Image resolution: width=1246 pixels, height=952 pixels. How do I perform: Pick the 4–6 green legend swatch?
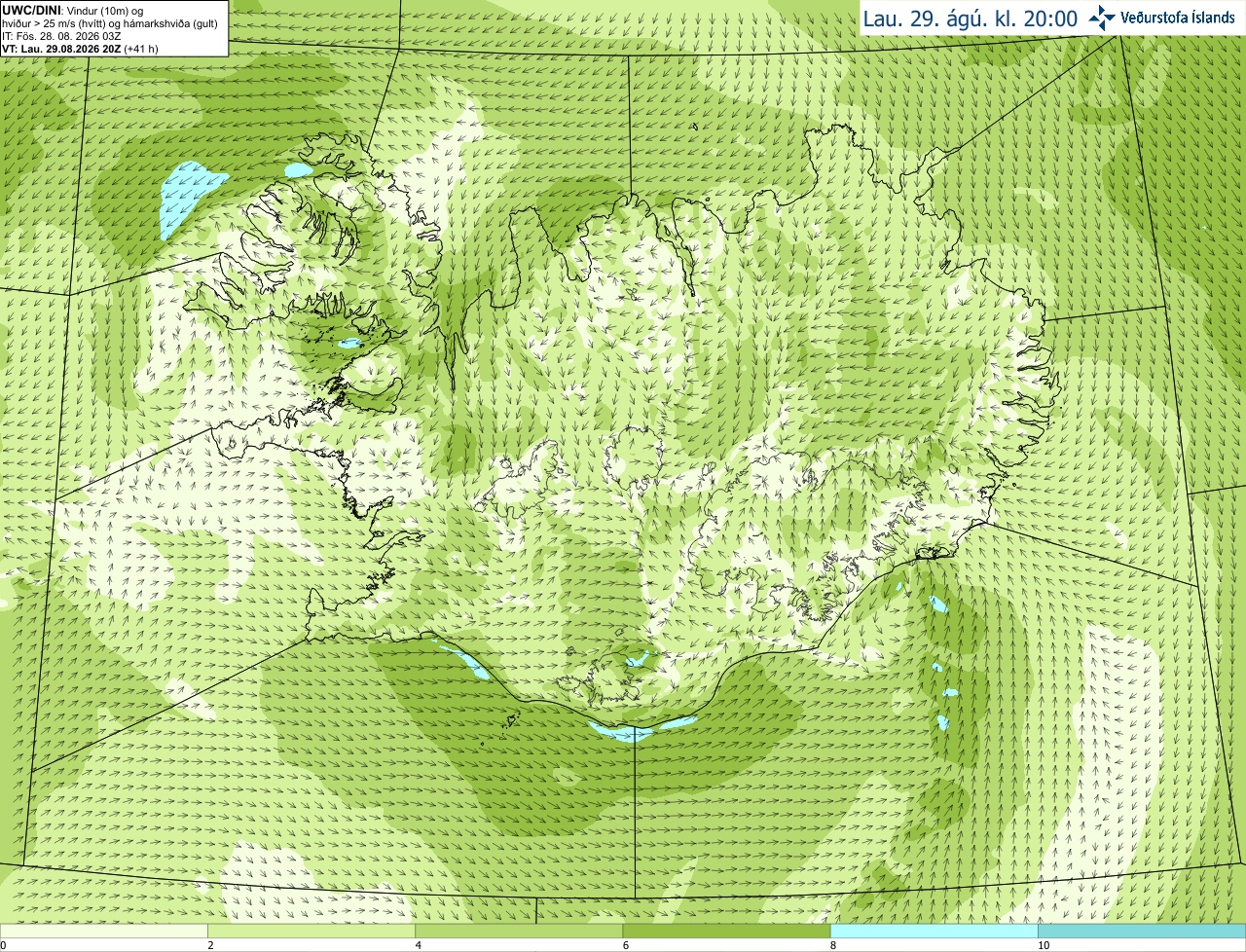pyautogui.click(x=519, y=931)
